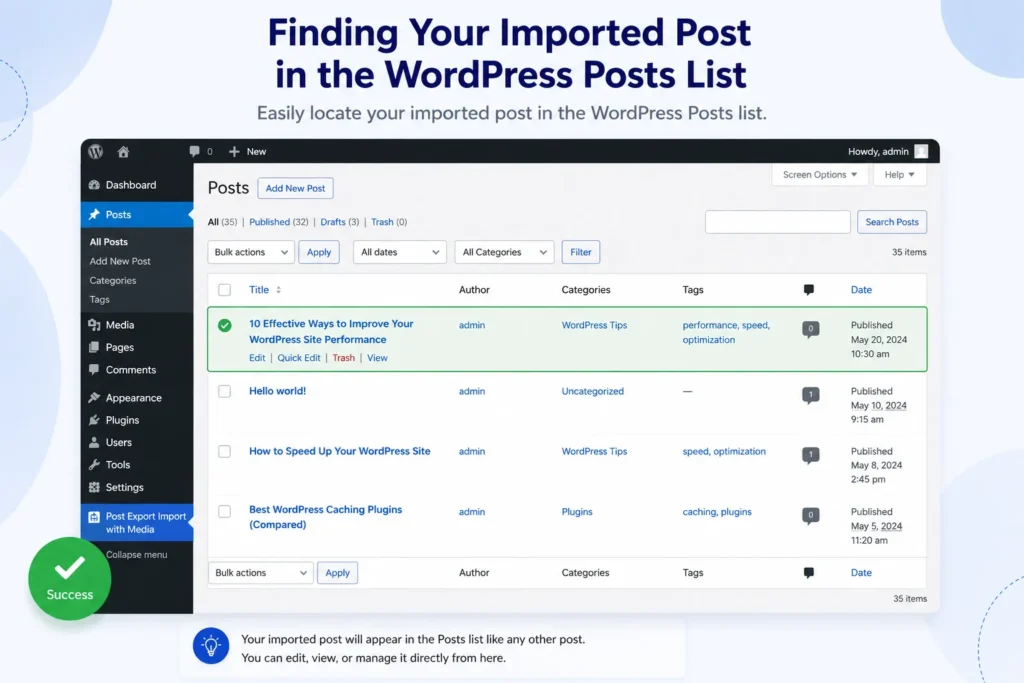The height and width of the screenshot is (683, 1024).
Task: Check Best WordPress Caching Plugins checkbox
Action: (225, 511)
